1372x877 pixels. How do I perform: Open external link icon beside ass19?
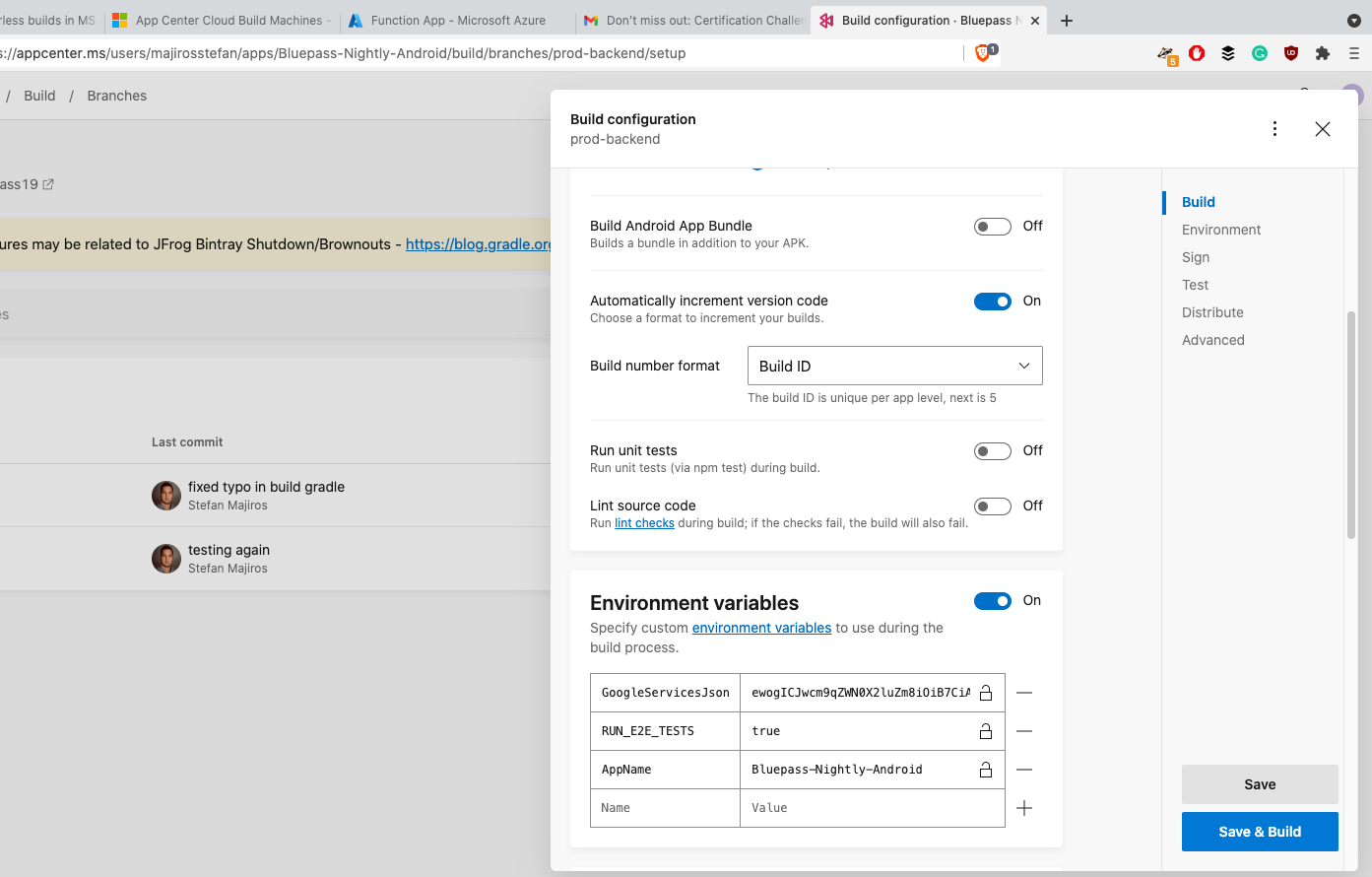[x=48, y=184]
